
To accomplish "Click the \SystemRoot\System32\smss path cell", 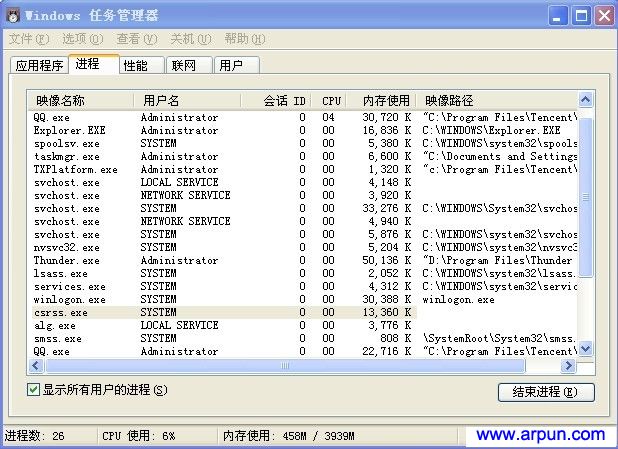I will coord(500,339).
